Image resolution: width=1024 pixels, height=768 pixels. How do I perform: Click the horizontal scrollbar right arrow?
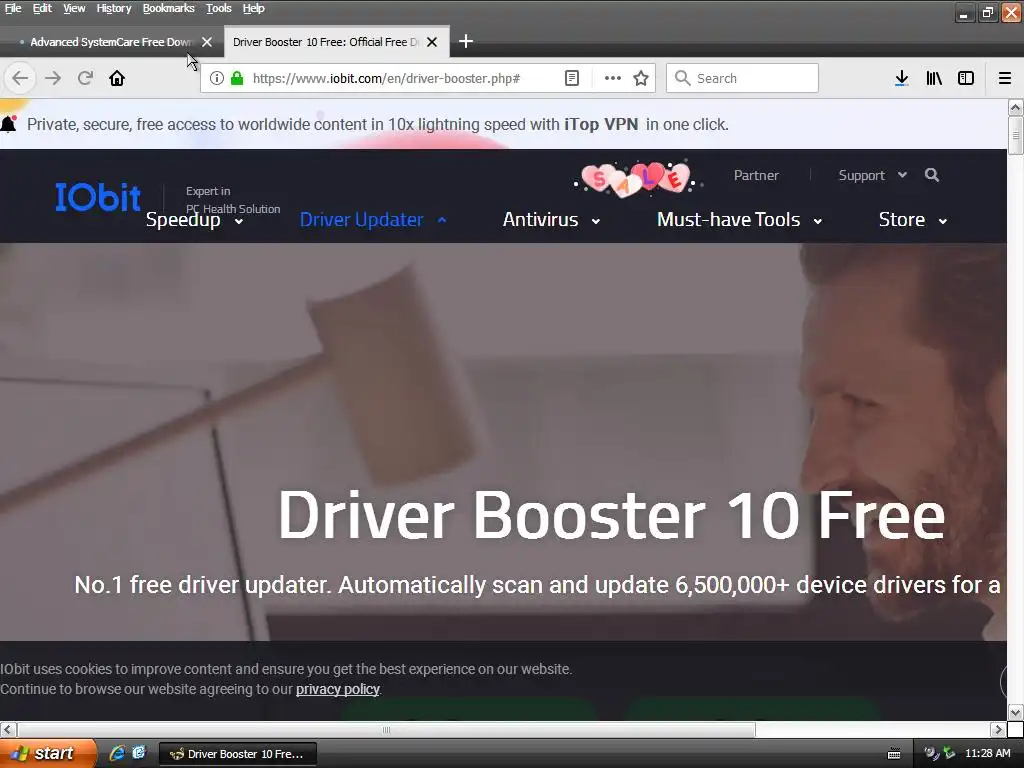(998, 729)
